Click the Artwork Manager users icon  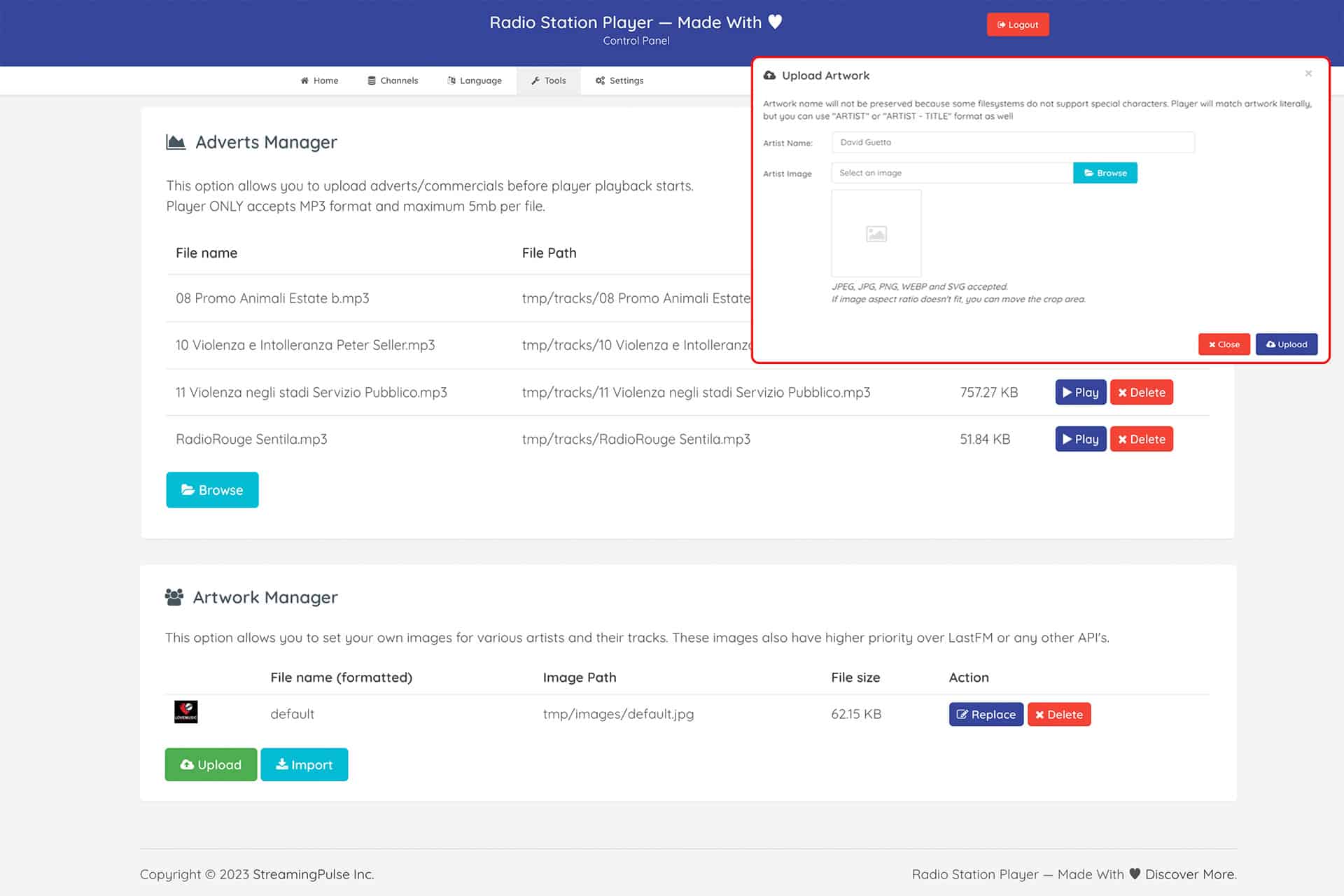[174, 597]
